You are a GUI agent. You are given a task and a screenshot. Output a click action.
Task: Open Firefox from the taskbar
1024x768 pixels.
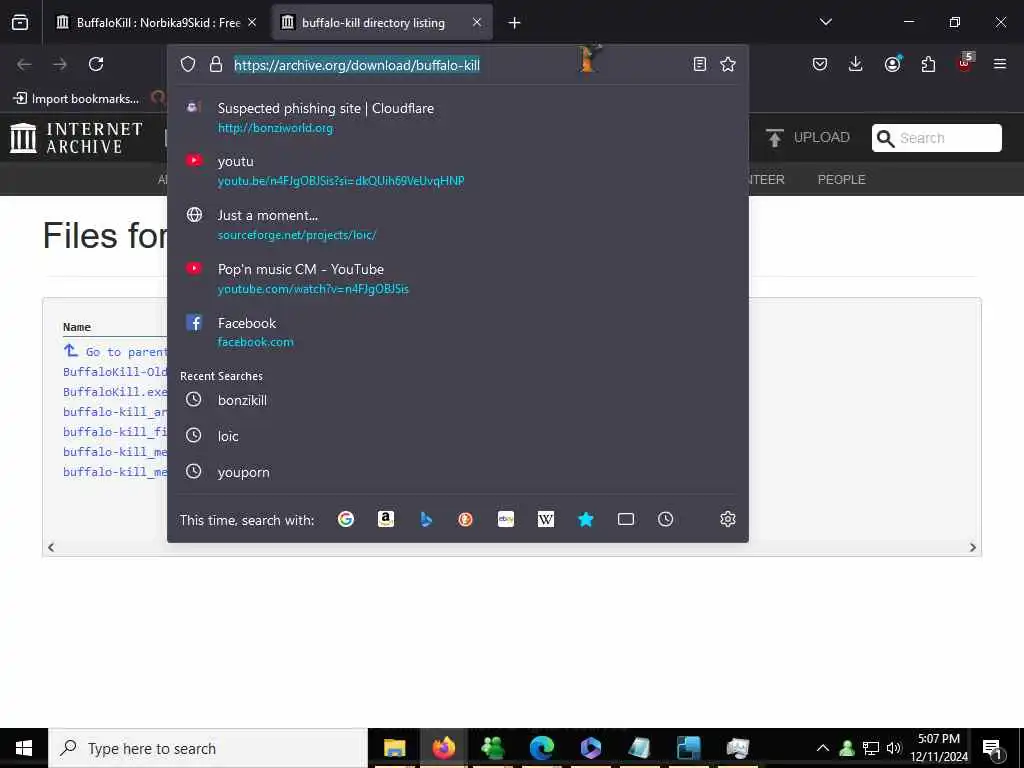(443, 748)
